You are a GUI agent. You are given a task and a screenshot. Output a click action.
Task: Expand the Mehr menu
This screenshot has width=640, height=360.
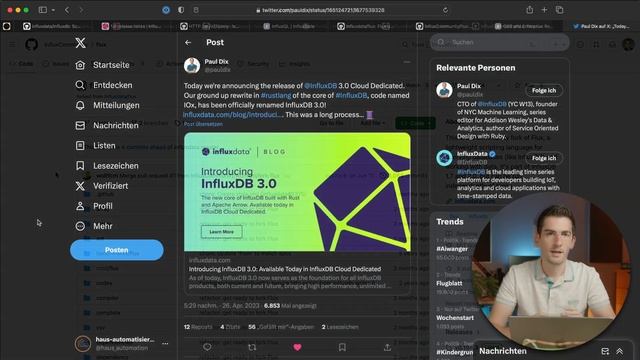94,226
